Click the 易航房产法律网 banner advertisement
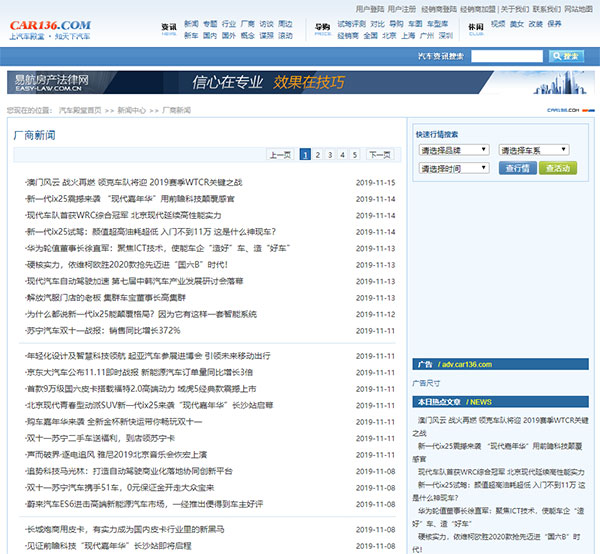Screen dimensions: 600x554 [x=300, y=82]
